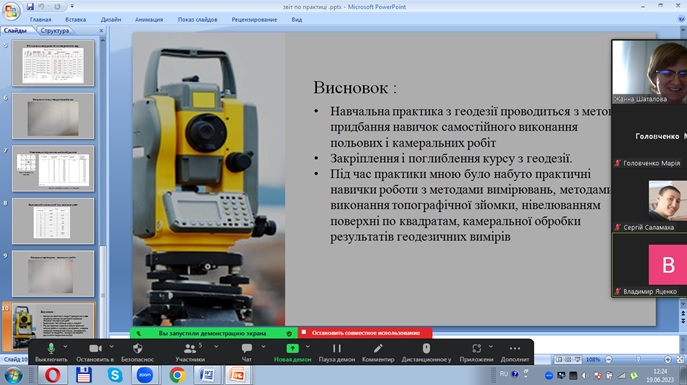The width and height of the screenshot is (687, 385).
Task: Switch to the Структура pane tab
Action: (x=55, y=31)
